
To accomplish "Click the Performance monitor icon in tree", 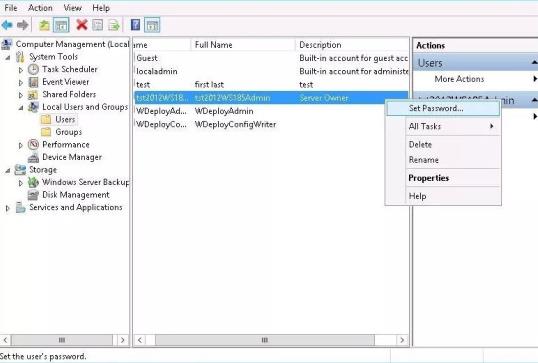I will pos(33,144).
